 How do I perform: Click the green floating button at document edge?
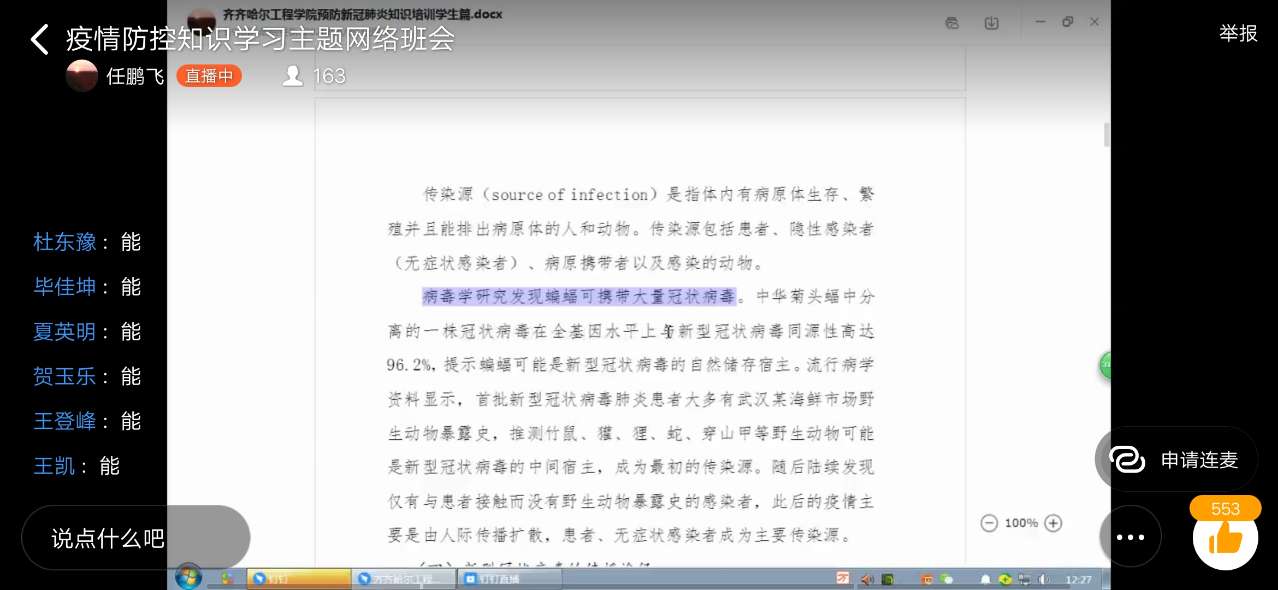pos(1105,366)
